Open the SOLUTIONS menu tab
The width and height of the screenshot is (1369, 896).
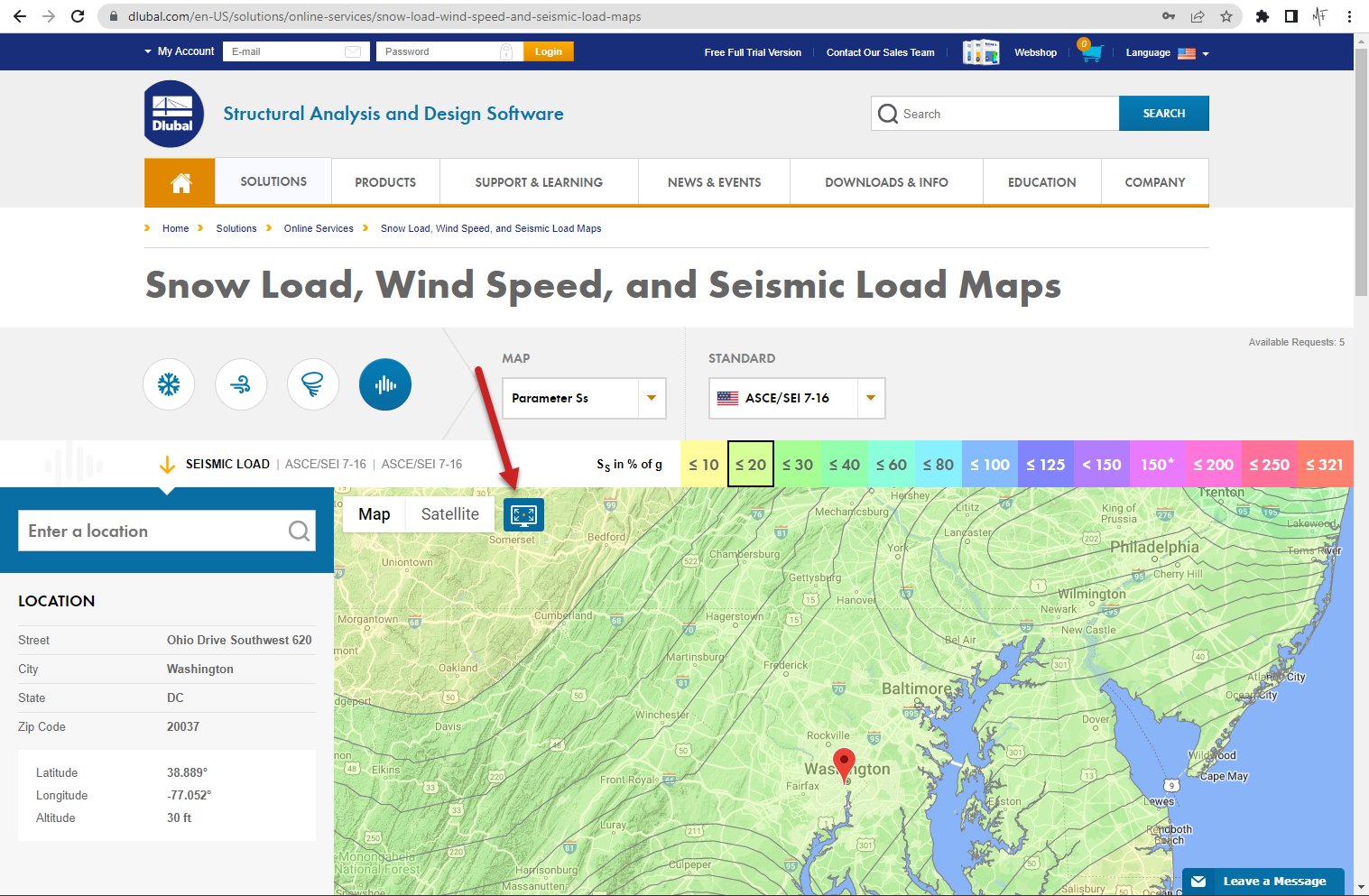273,181
